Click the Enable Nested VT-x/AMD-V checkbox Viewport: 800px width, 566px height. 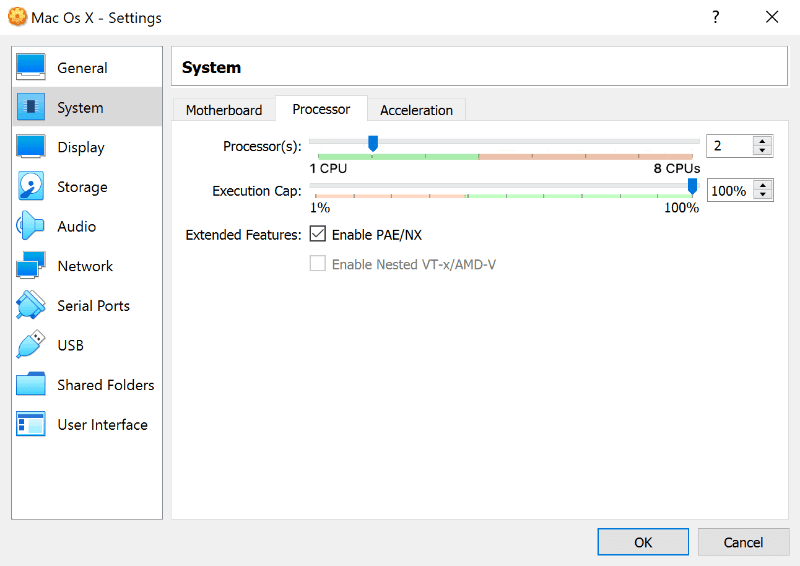[x=318, y=264]
